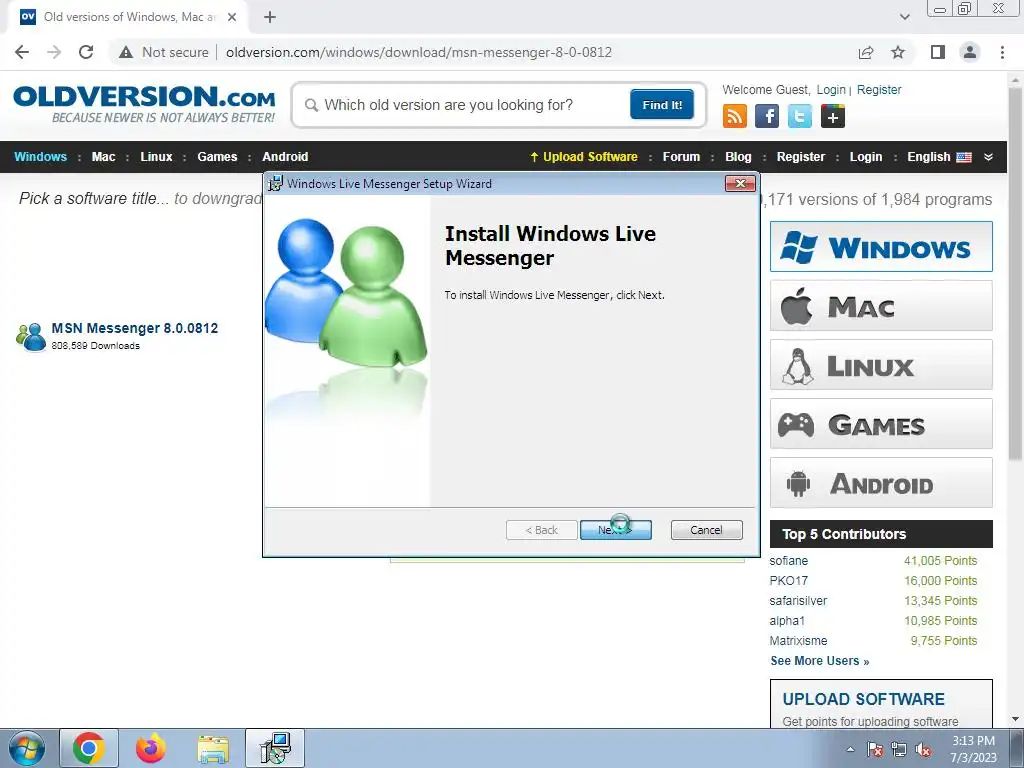This screenshot has height=768, width=1024.
Task: Open contributor PKO17's profile
Action: [788, 581]
